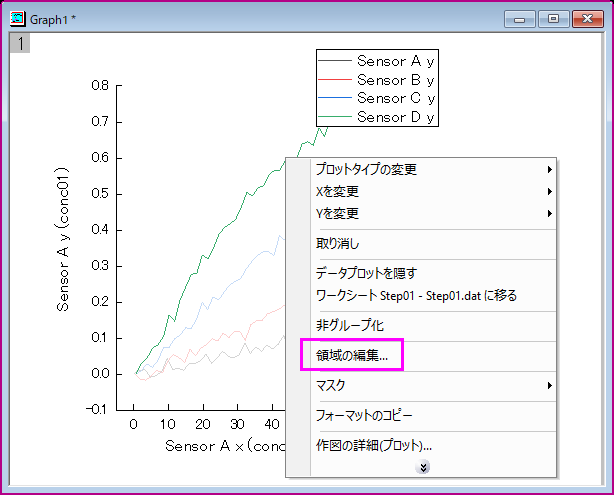Screen dimensions: 614x495
Task: Select 領域の編集... menu entry
Action: click(x=421, y=356)
